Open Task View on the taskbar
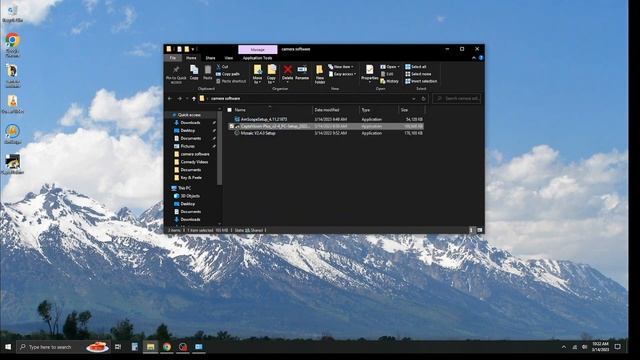The height and width of the screenshot is (360, 640). point(118,347)
